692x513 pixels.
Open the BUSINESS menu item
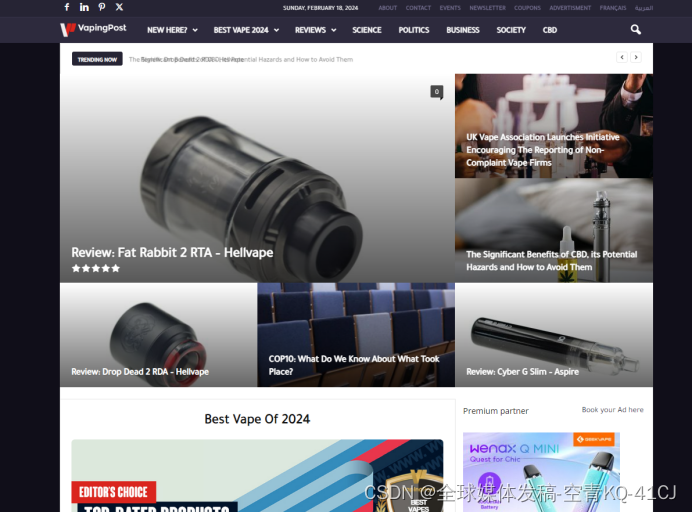click(x=463, y=30)
